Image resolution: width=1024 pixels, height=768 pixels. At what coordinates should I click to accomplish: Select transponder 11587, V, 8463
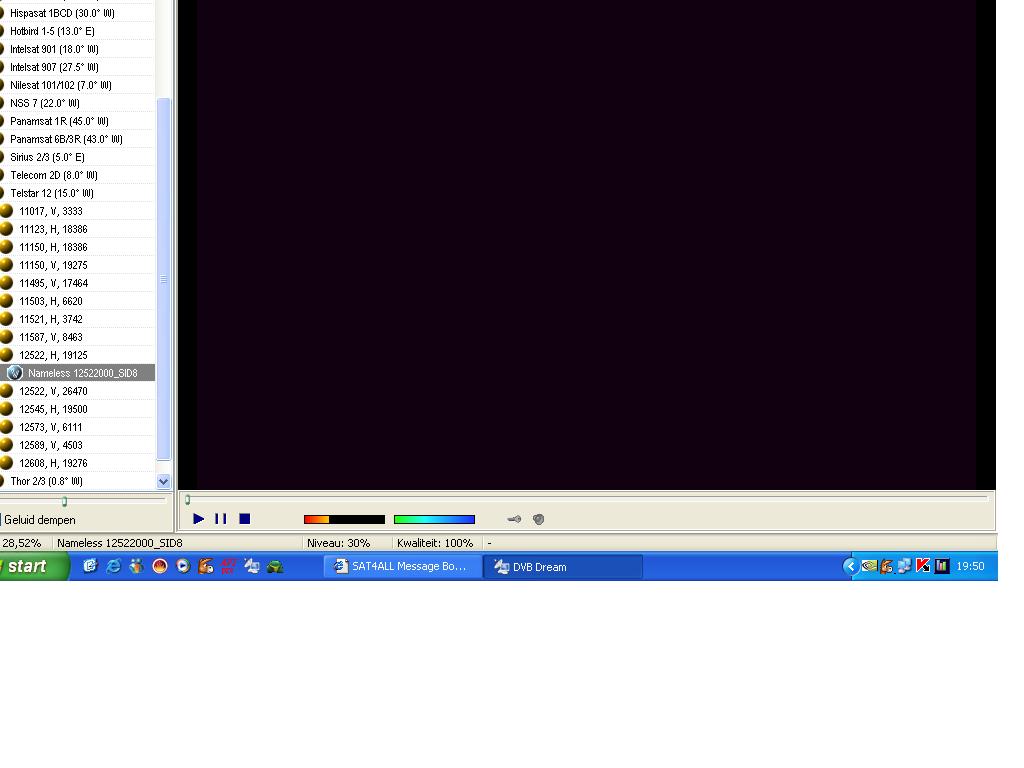(51, 337)
